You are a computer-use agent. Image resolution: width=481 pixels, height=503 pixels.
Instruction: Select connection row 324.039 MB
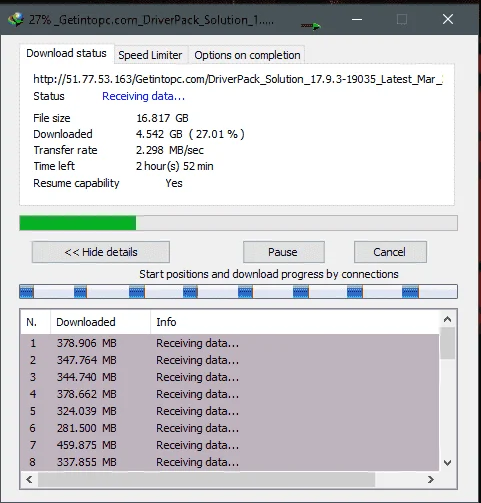(x=230, y=411)
